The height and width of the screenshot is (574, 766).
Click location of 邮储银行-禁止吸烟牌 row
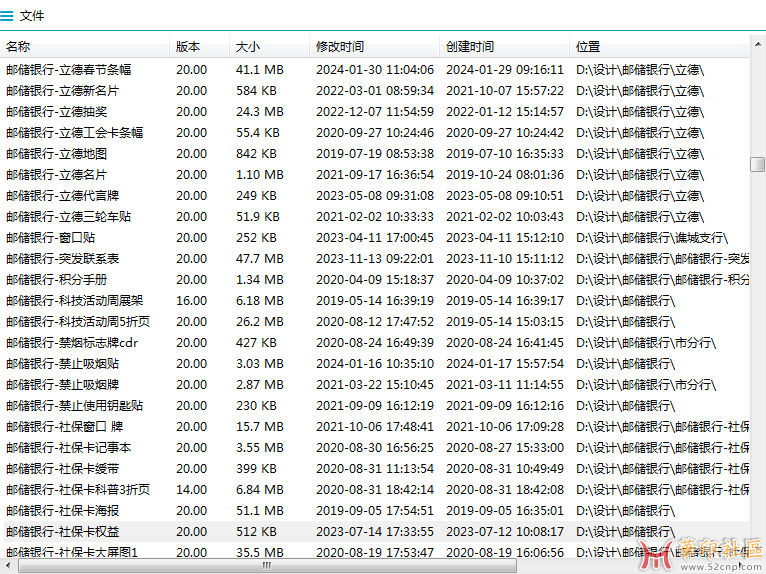(646, 385)
